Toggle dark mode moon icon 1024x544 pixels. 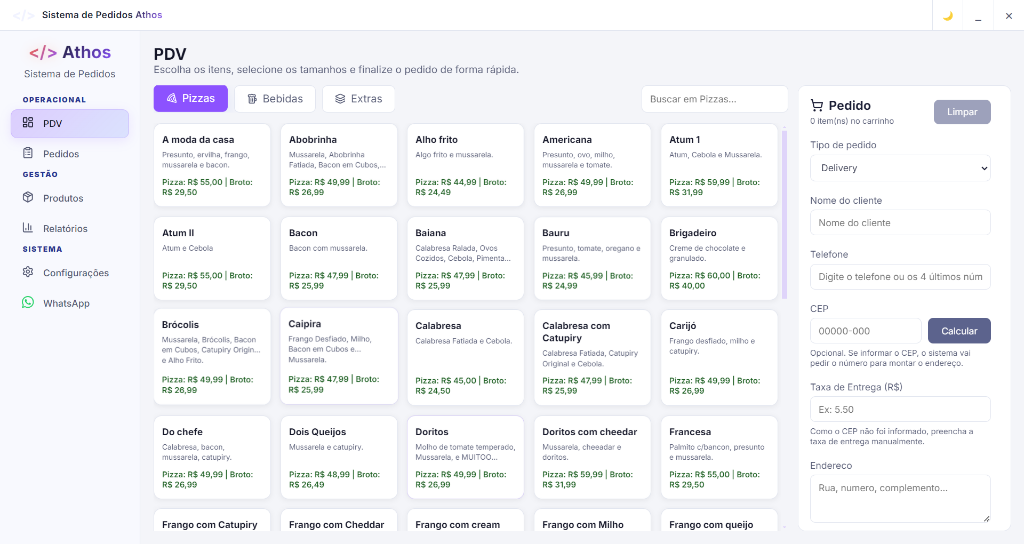pos(948,16)
